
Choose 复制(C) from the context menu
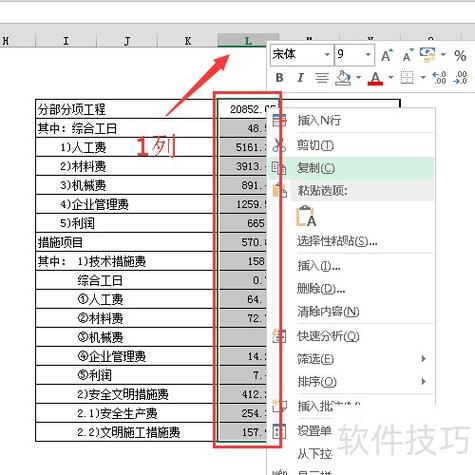tap(352, 168)
